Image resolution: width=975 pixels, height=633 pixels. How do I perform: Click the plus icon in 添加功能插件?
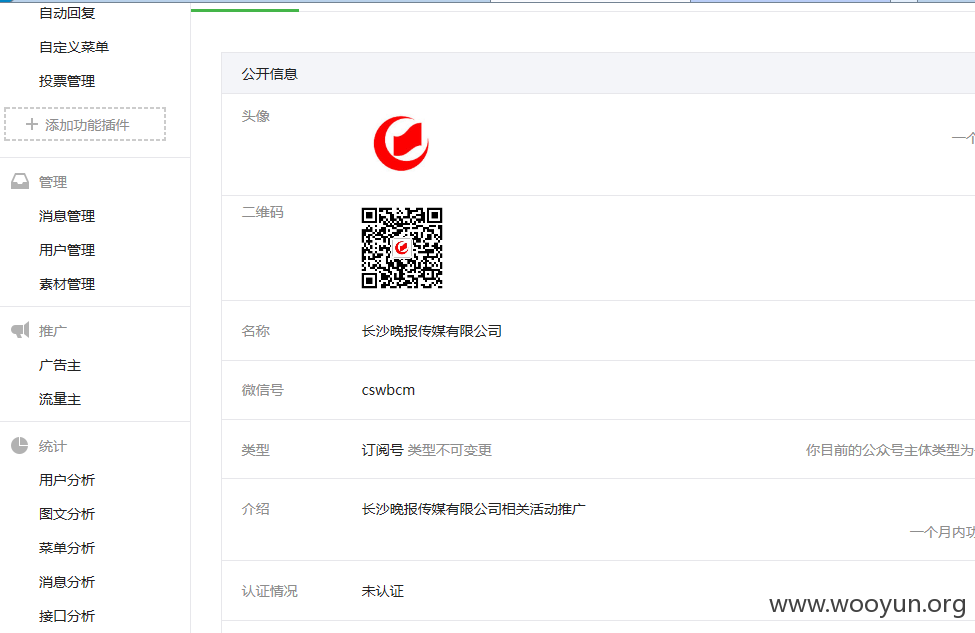coord(32,124)
